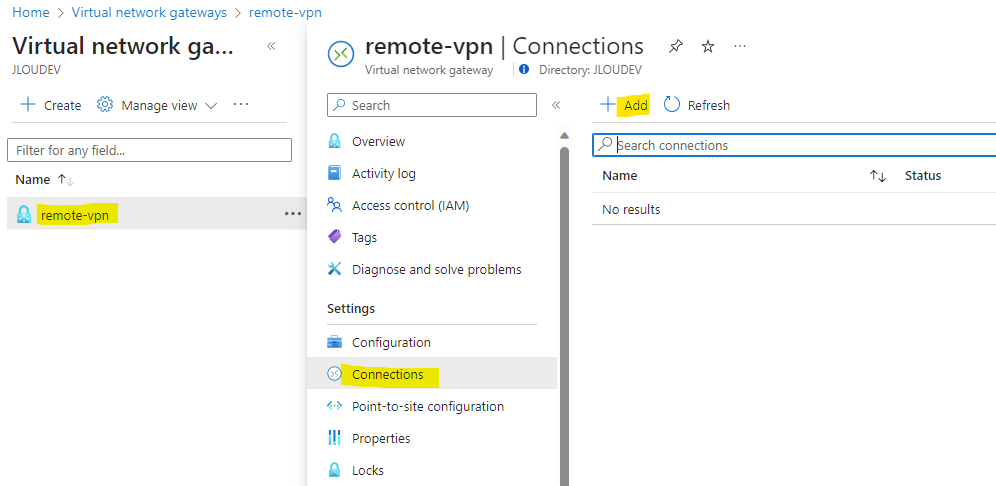Open the Properties settings item
996x486 pixels.
pos(381,438)
